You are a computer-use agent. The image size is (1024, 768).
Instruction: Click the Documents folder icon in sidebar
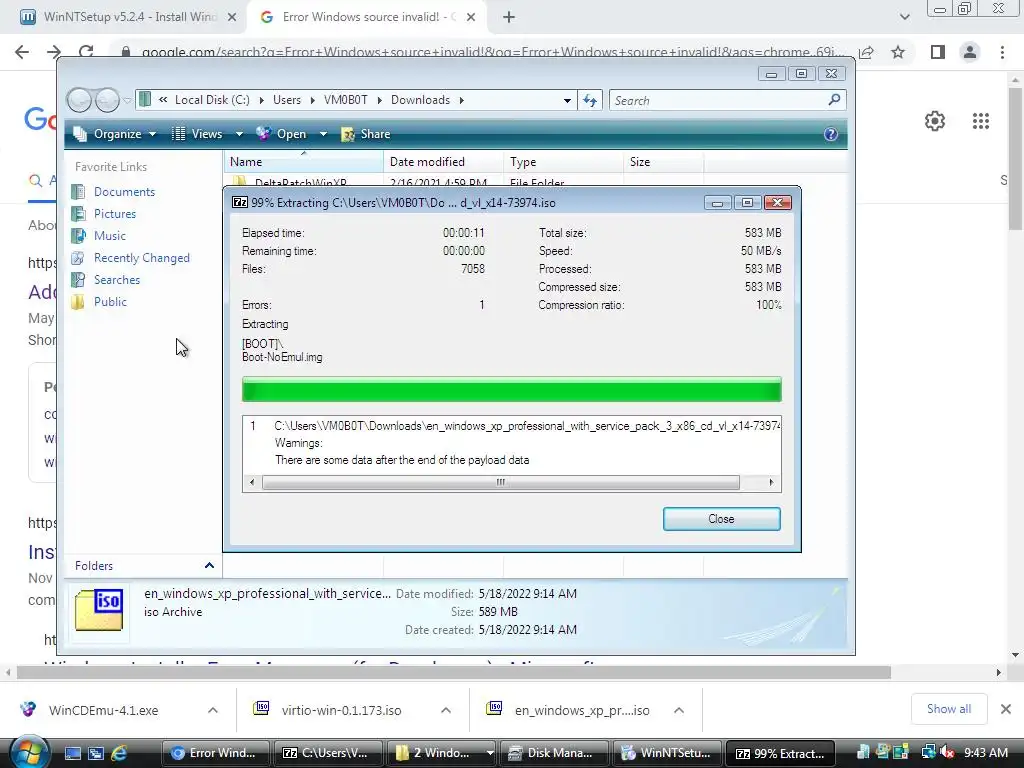coord(78,191)
